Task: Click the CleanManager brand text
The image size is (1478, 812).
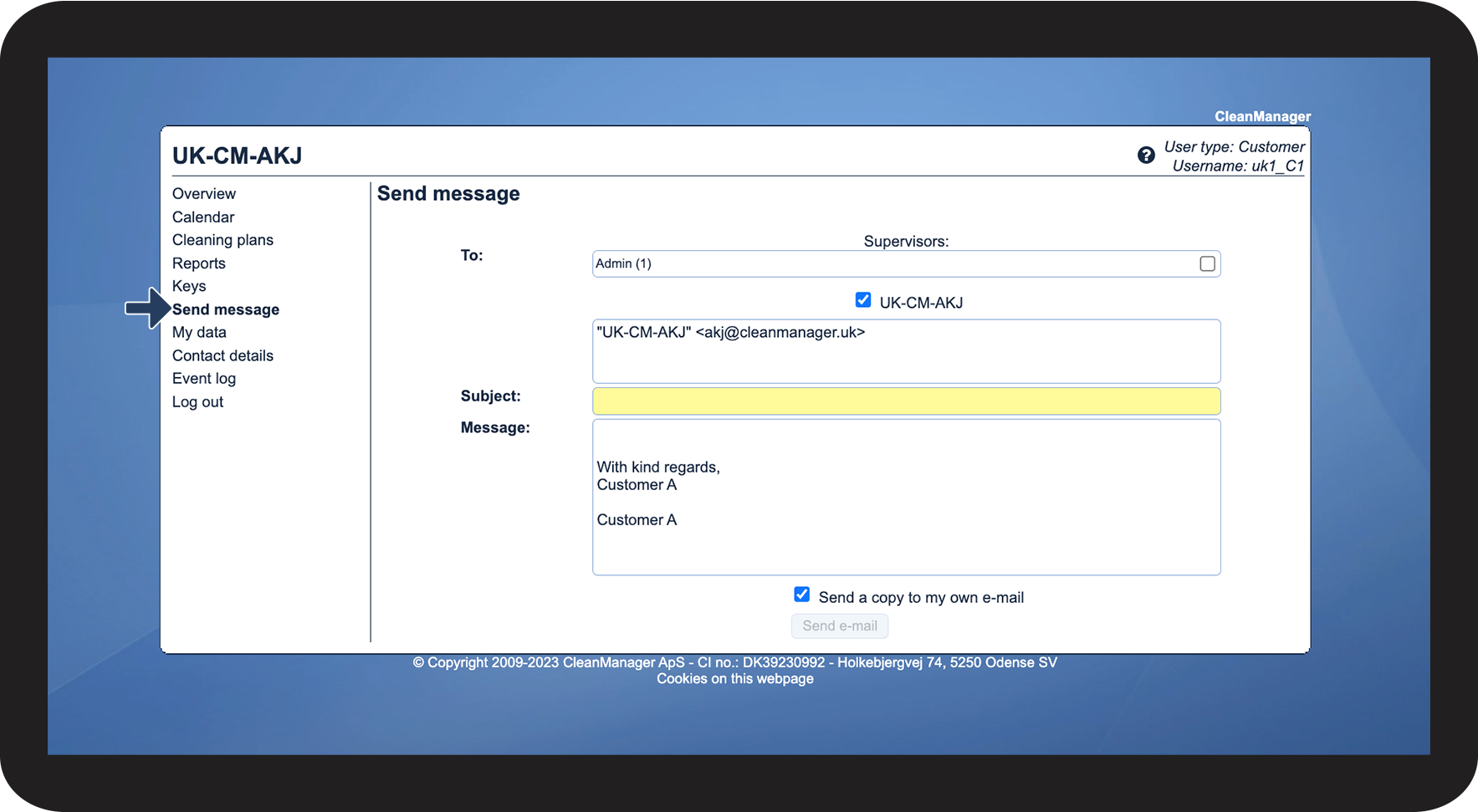Action: click(1262, 116)
